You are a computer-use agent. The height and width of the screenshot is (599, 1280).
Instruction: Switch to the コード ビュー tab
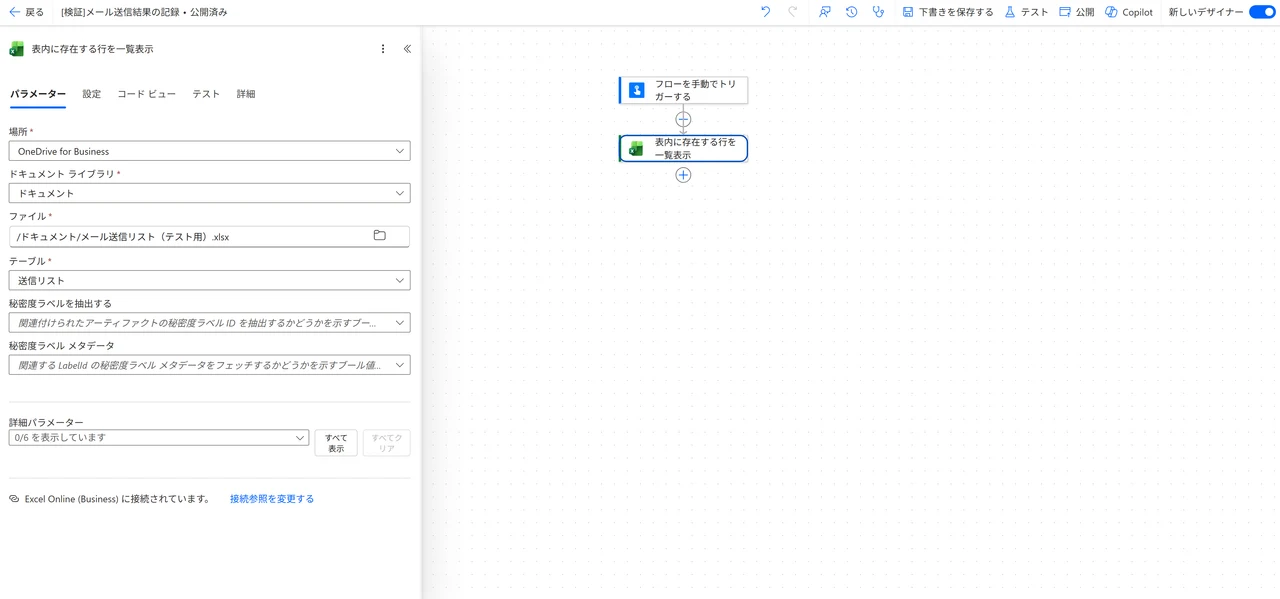tap(146, 94)
